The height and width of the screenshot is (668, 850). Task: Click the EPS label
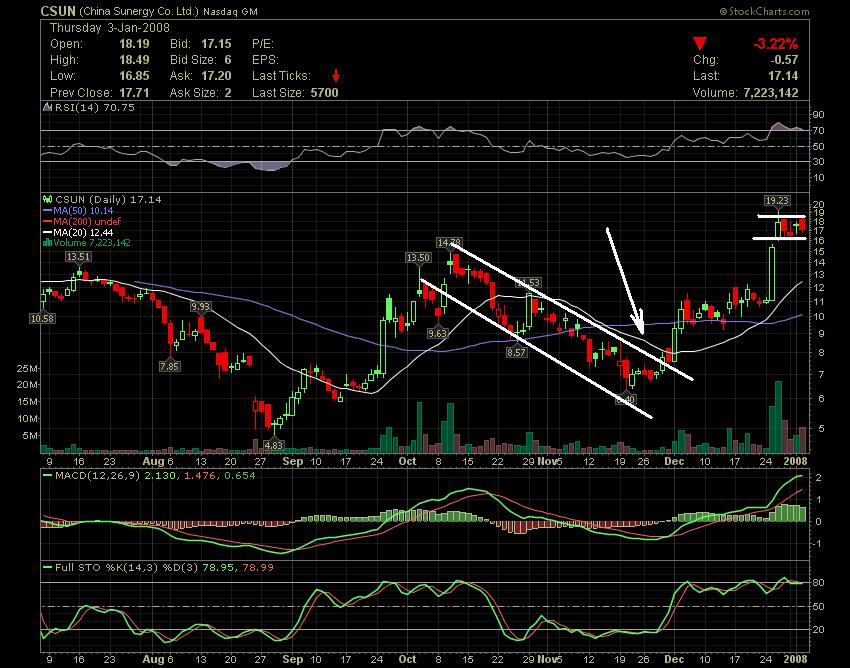click(265, 60)
